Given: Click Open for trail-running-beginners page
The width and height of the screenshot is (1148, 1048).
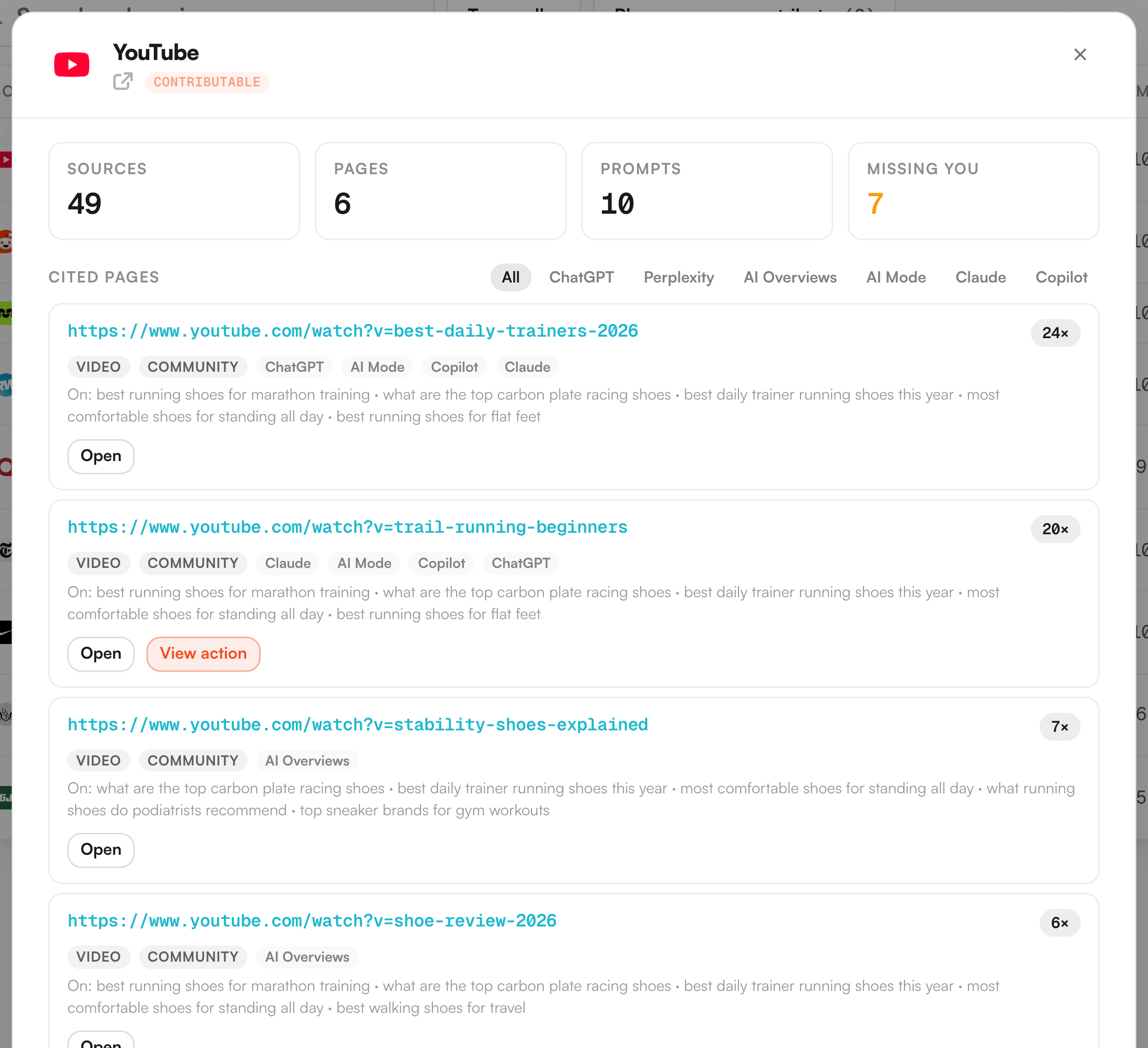Looking at the screenshot, I should click(x=101, y=653).
